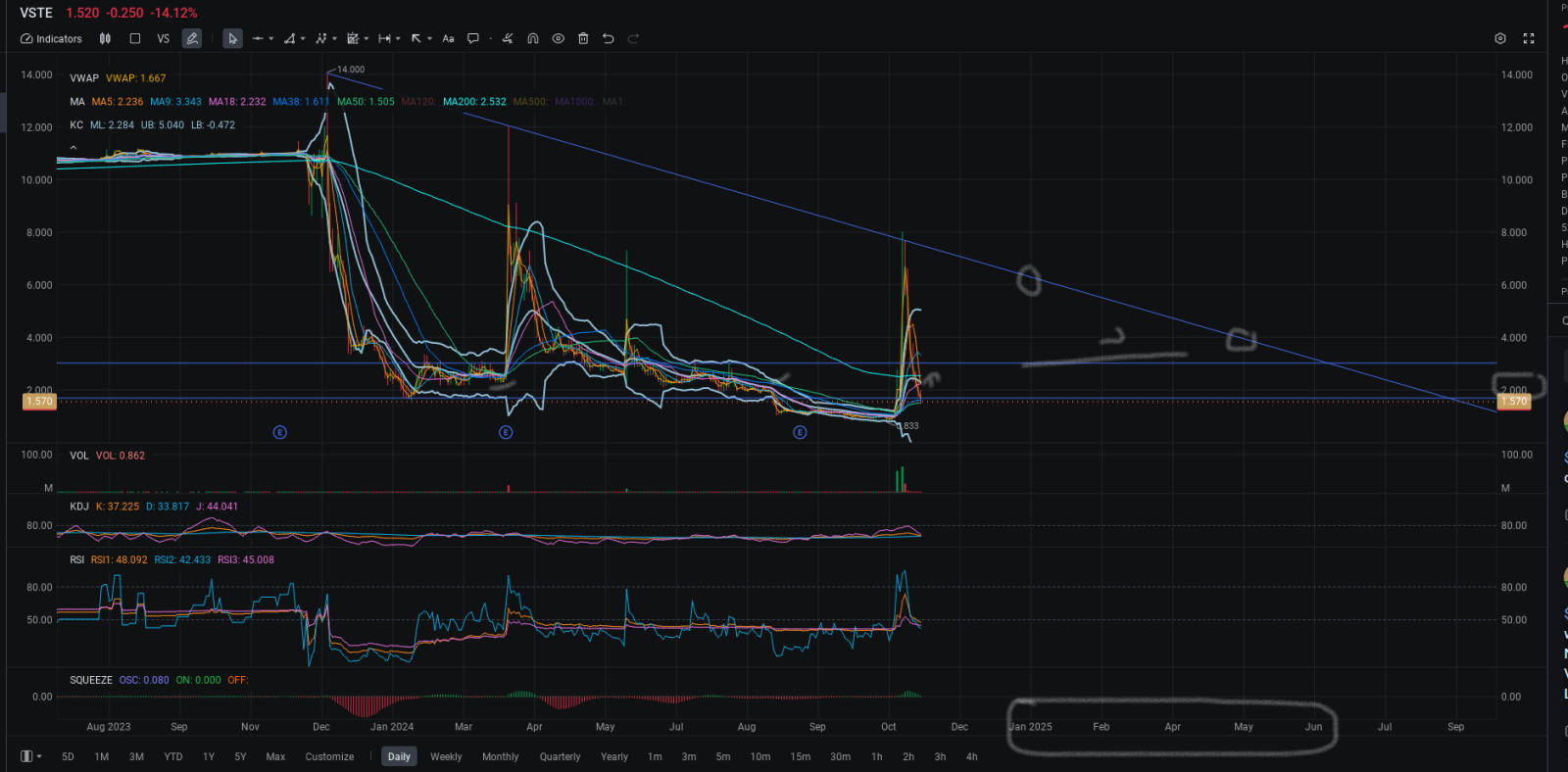Screen dimensions: 1568x772
Task: Expand the range measure tool dropdown
Action: [398, 39]
